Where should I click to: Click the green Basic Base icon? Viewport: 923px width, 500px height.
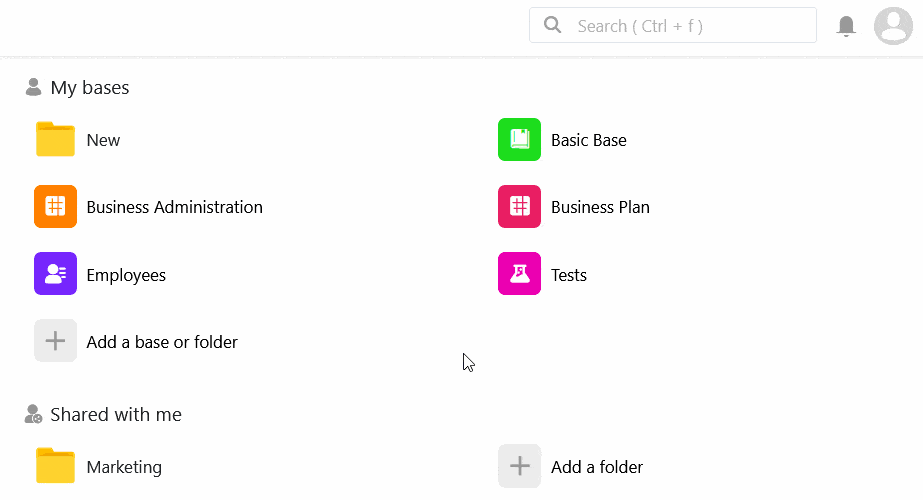[x=519, y=140]
